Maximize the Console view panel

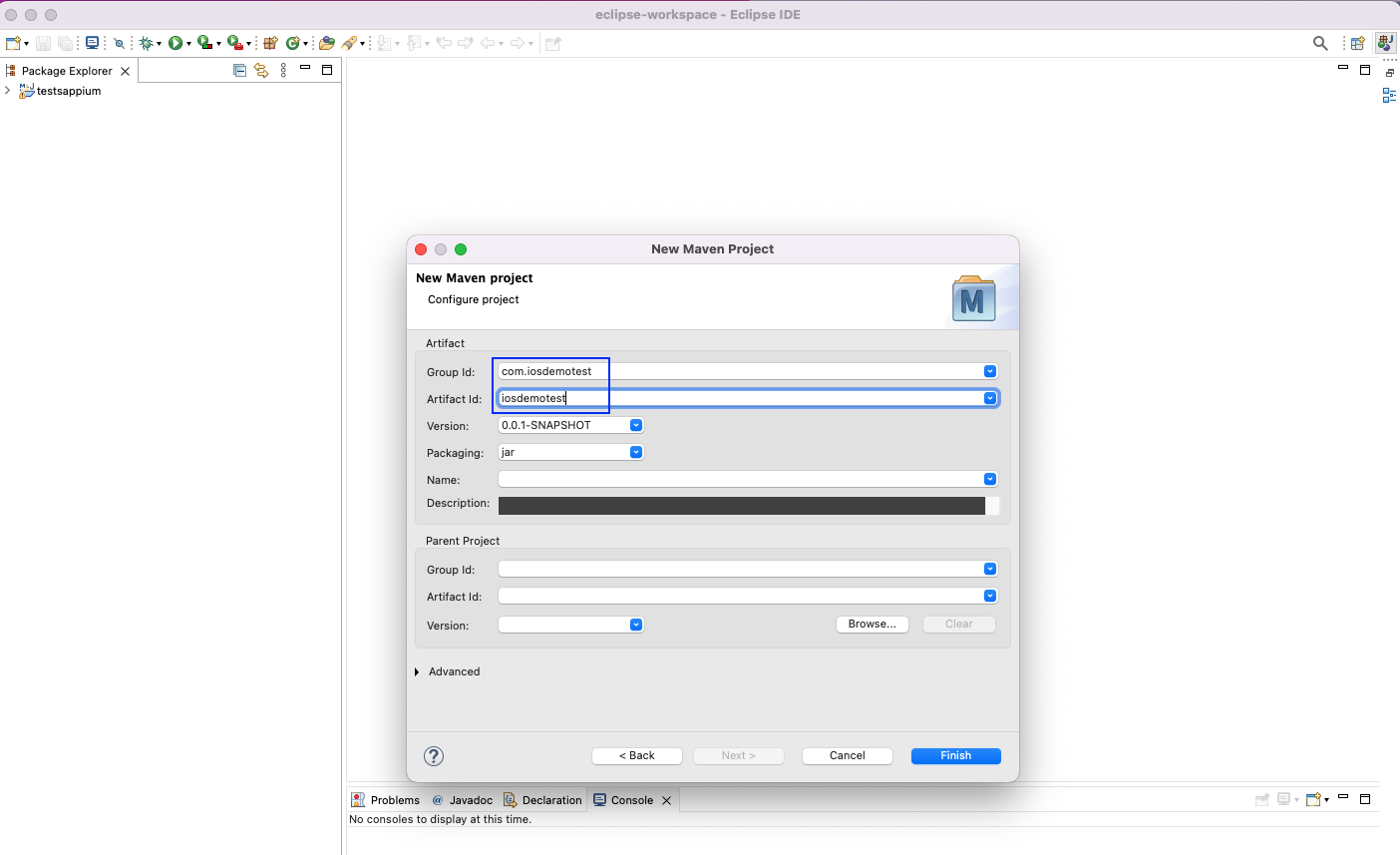[1365, 798]
